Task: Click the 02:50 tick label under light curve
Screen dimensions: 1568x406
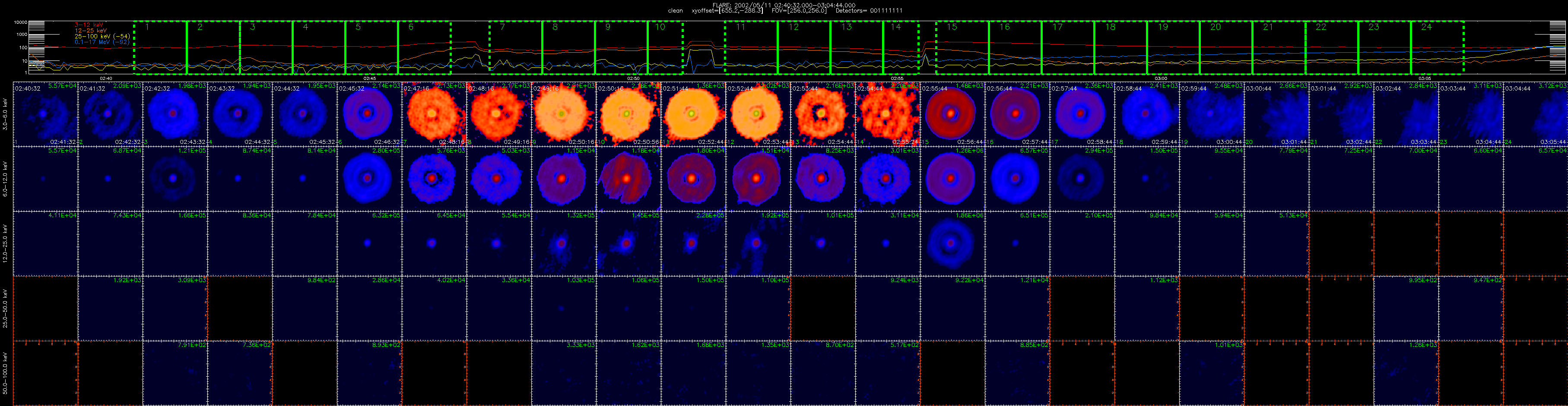Action: tap(633, 79)
